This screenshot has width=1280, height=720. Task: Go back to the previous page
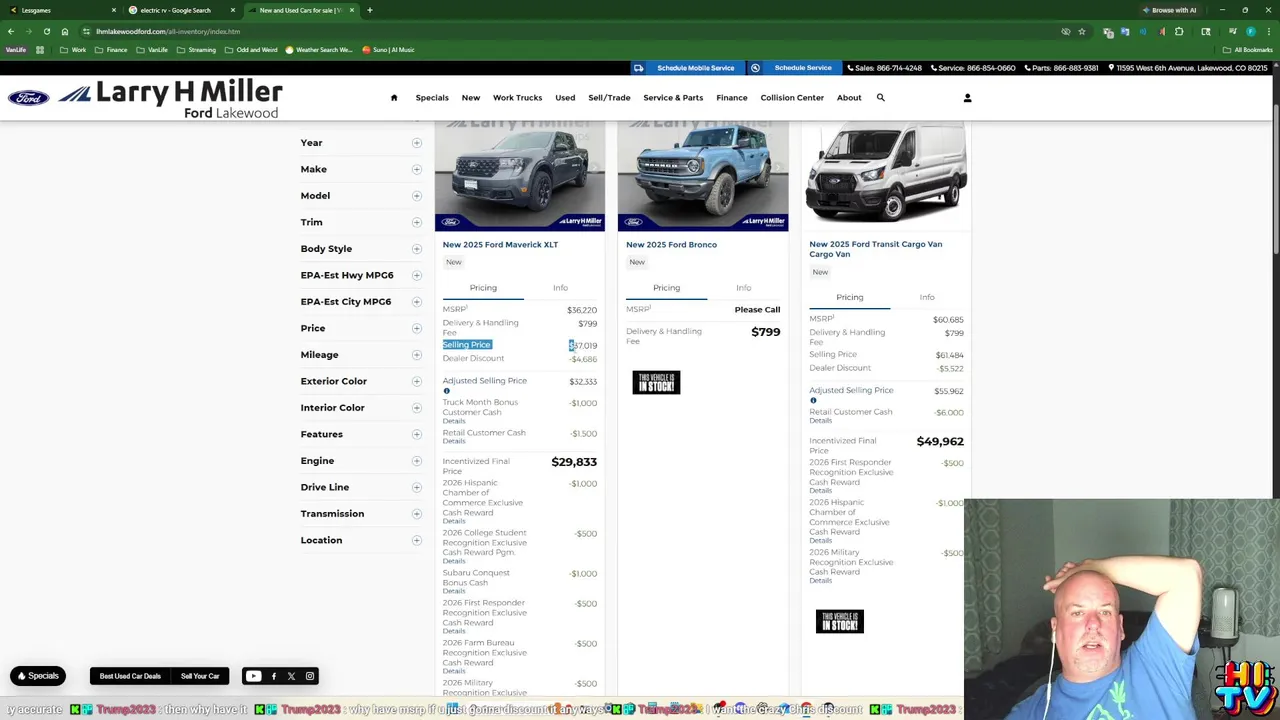pyautogui.click(x=11, y=31)
